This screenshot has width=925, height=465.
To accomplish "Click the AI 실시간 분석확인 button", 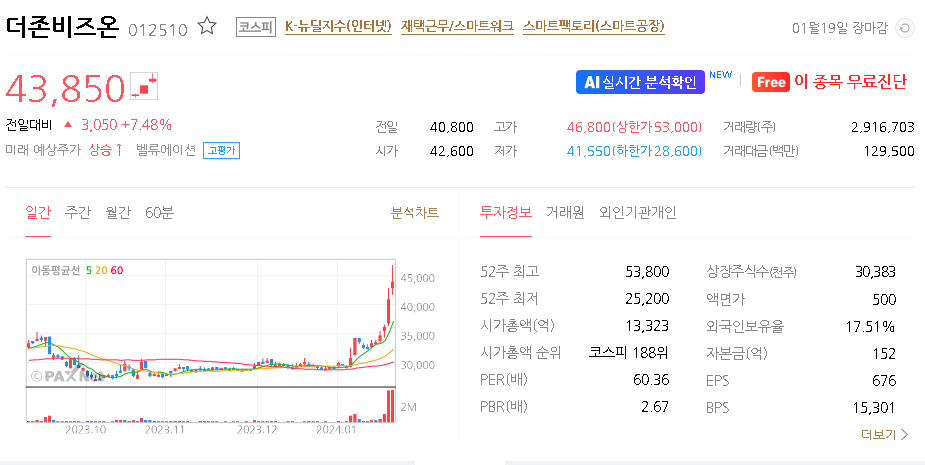I will (x=640, y=82).
